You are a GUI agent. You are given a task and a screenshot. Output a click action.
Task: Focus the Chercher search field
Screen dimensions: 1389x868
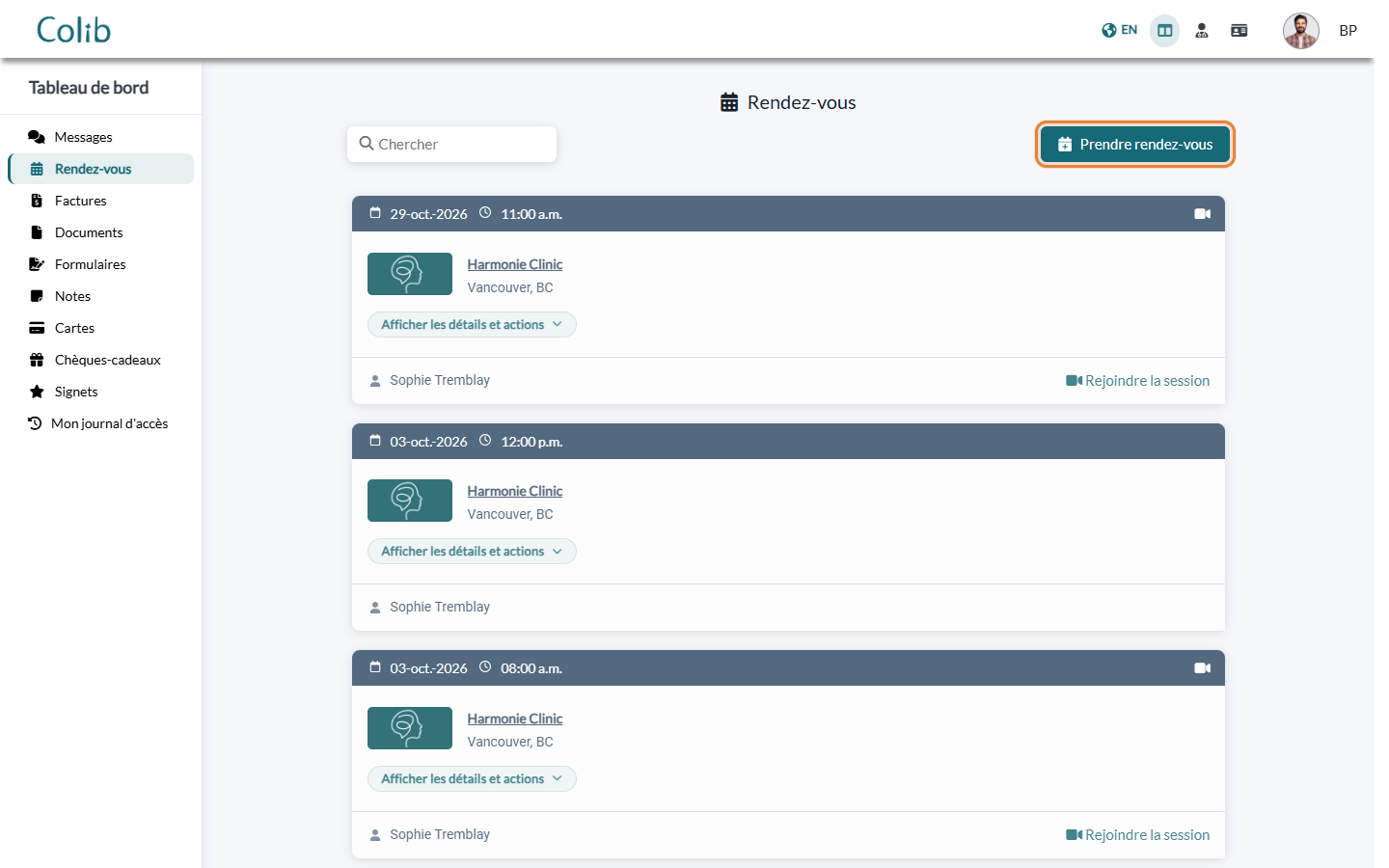coord(451,144)
